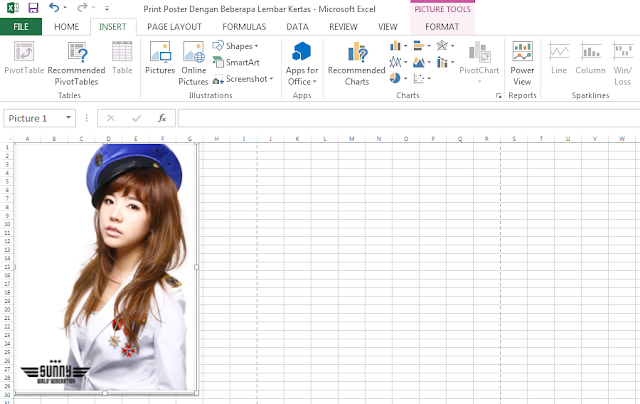Insert a pie or doughnut chart
The image size is (640, 404).
coord(398,78)
